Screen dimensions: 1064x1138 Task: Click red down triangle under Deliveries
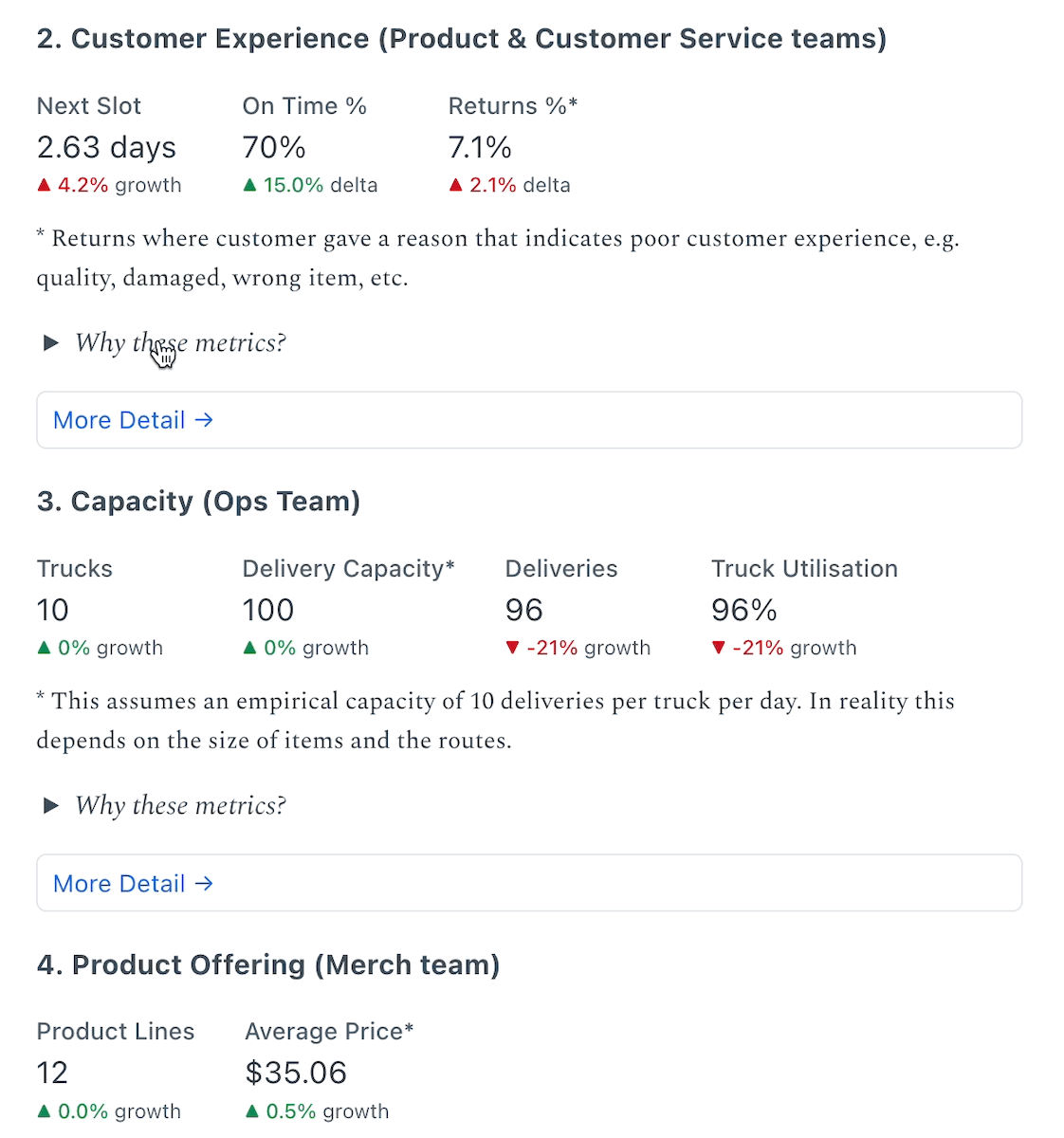[x=512, y=648]
